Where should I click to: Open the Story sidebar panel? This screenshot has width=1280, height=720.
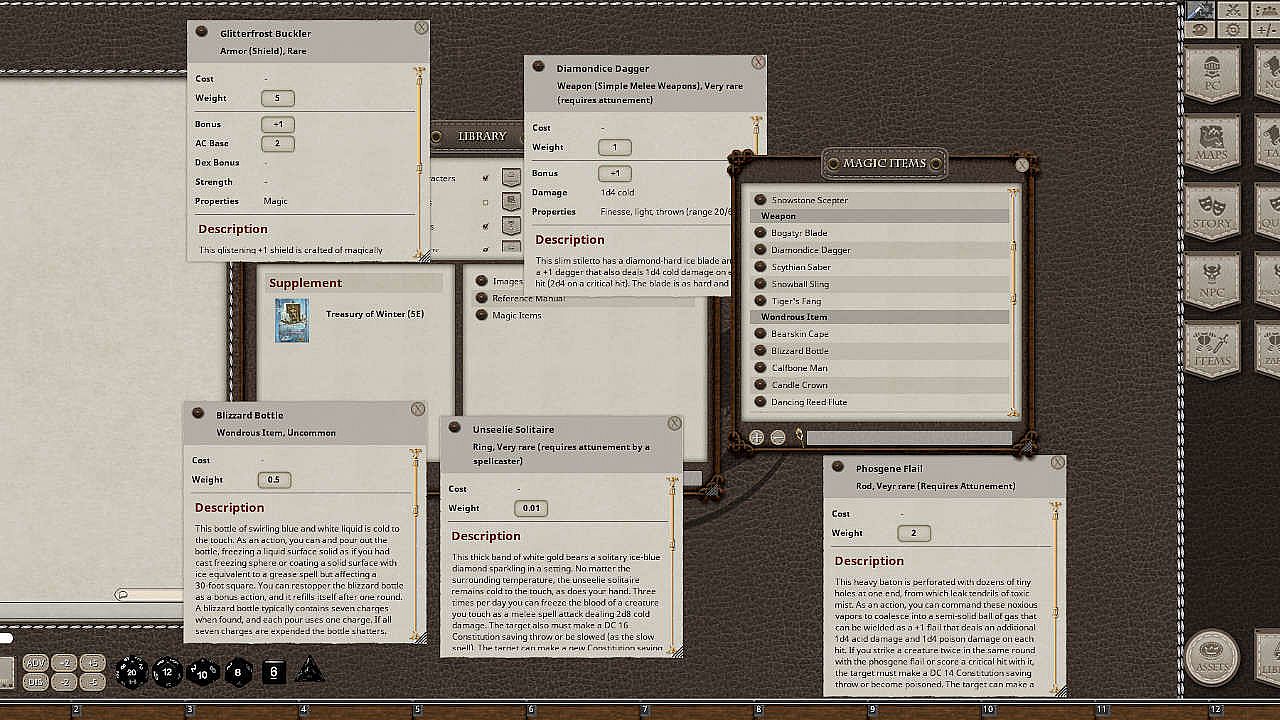point(1211,211)
